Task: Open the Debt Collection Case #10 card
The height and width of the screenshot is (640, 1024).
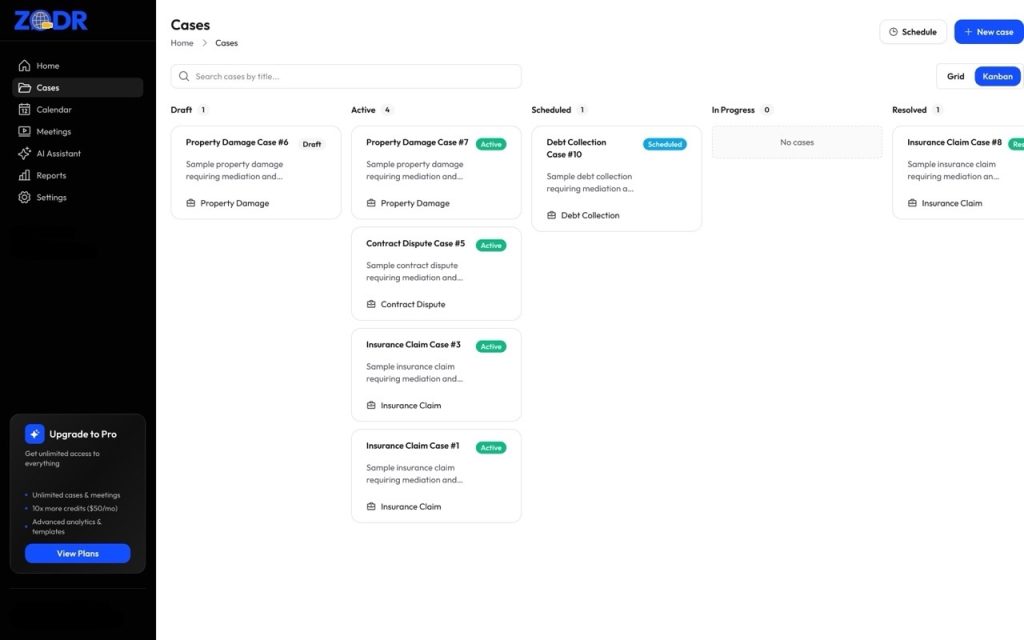Action: (616, 178)
